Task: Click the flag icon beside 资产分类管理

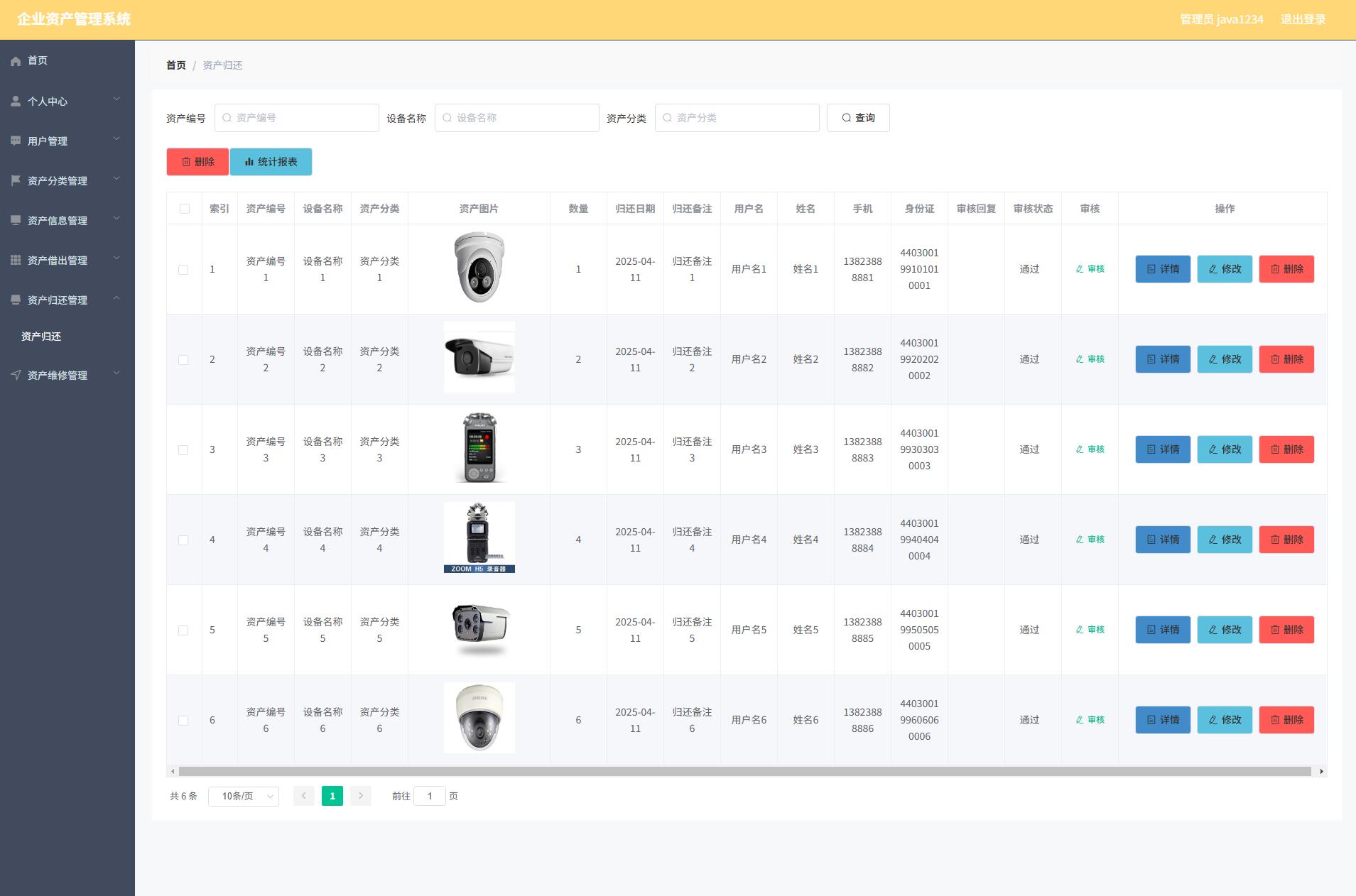Action: point(16,180)
